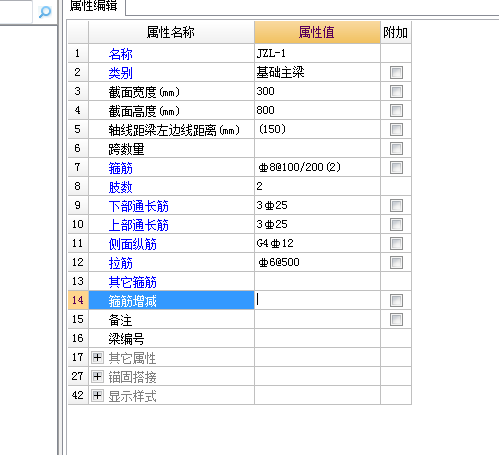Click row number 14 header

pos(78,300)
